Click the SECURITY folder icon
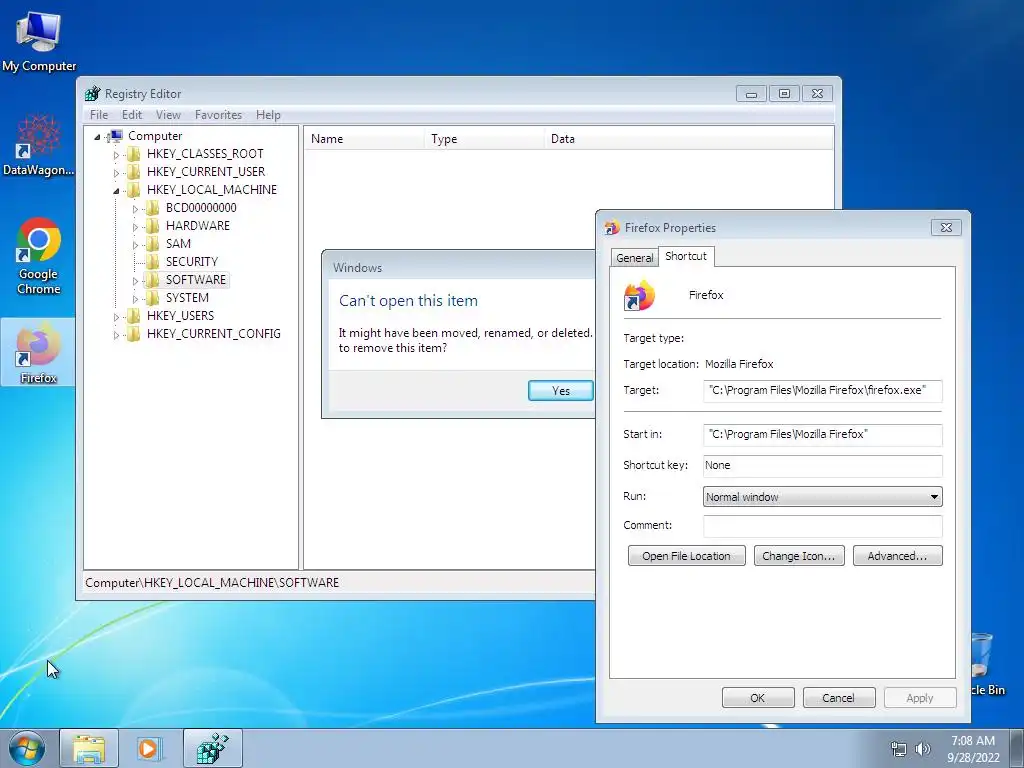This screenshot has height=768, width=1024. pos(152,262)
